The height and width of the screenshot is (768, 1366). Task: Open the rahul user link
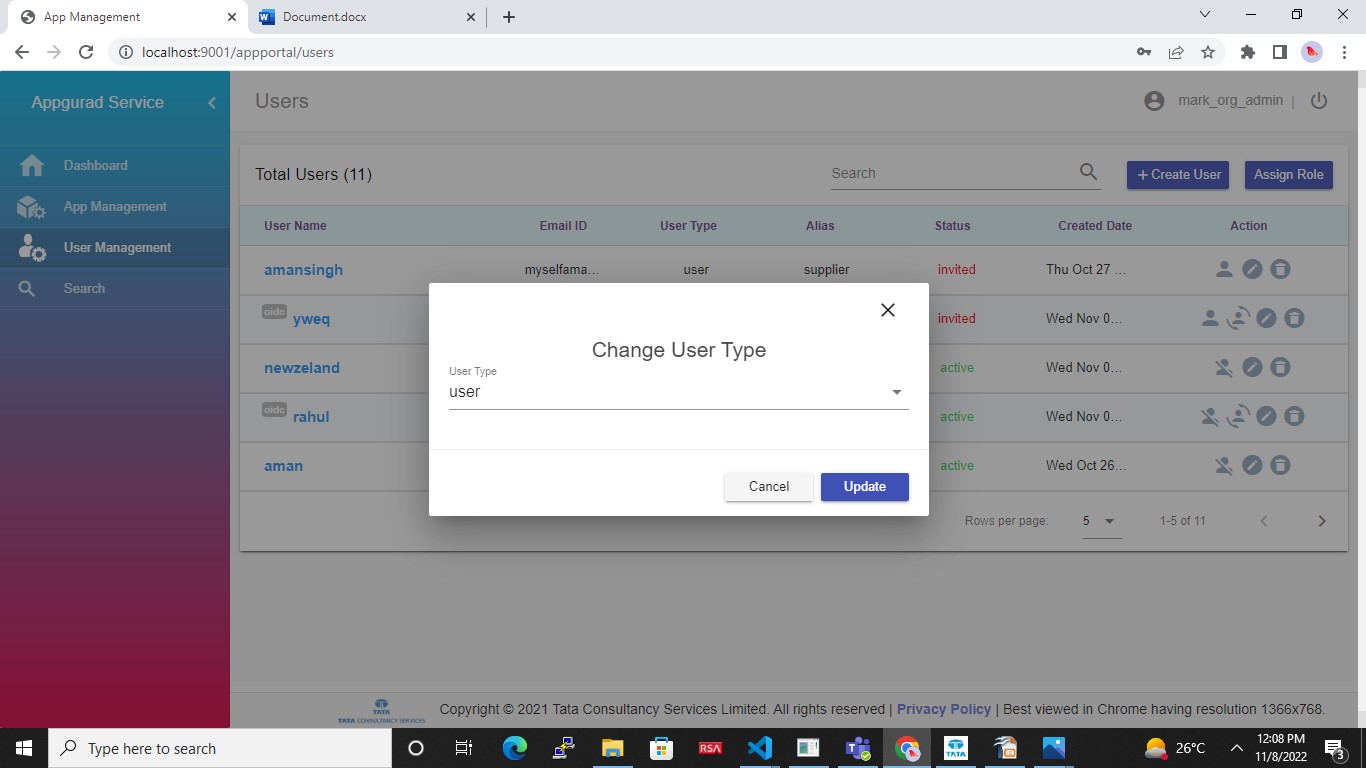point(311,417)
